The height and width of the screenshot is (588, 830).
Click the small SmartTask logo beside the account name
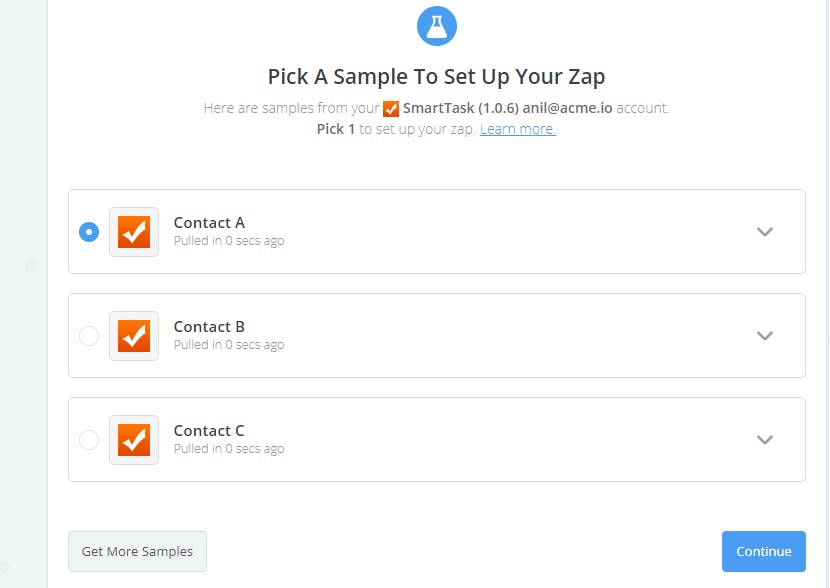(391, 109)
